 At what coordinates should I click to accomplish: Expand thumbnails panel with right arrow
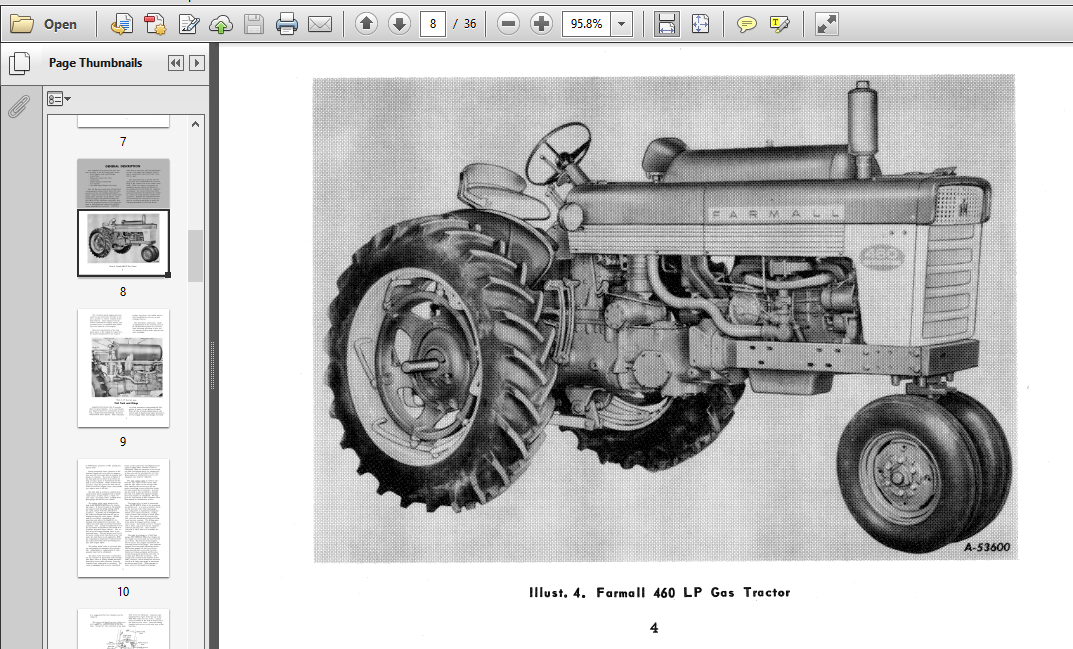click(x=196, y=63)
